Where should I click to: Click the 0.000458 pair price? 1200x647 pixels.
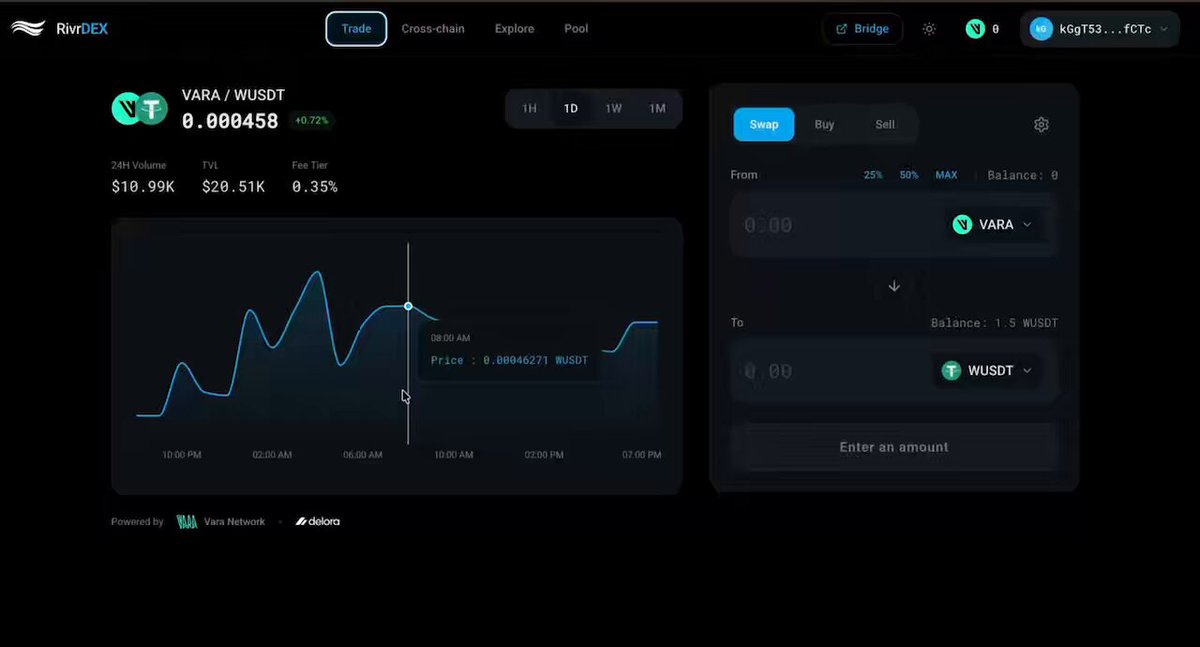pyautogui.click(x=230, y=121)
